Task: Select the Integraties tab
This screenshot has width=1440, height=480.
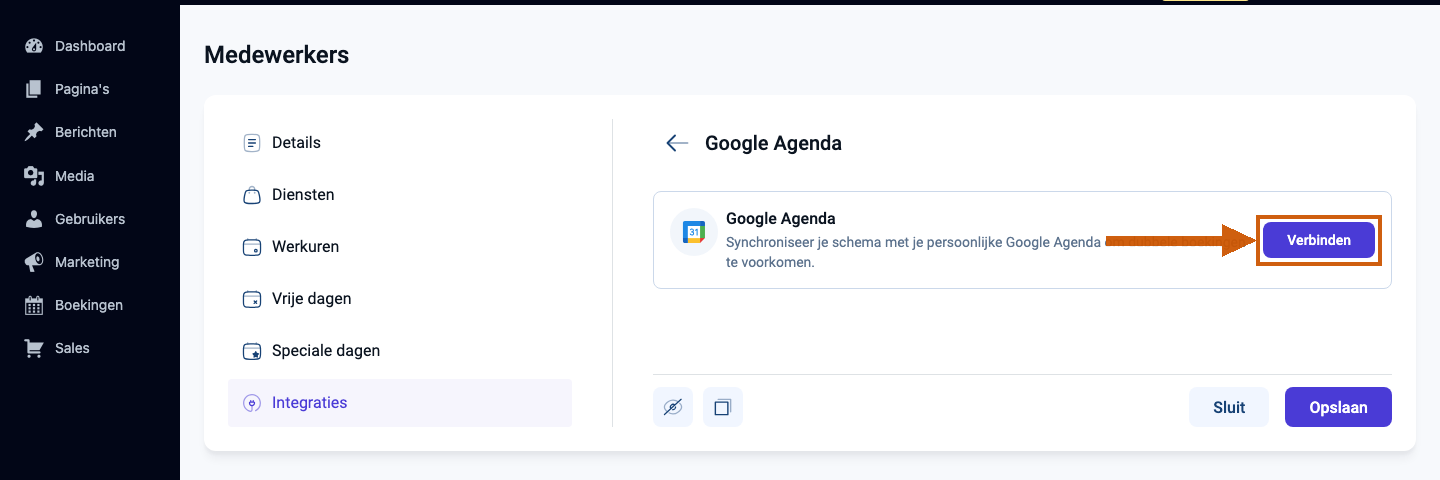Action: [400, 403]
